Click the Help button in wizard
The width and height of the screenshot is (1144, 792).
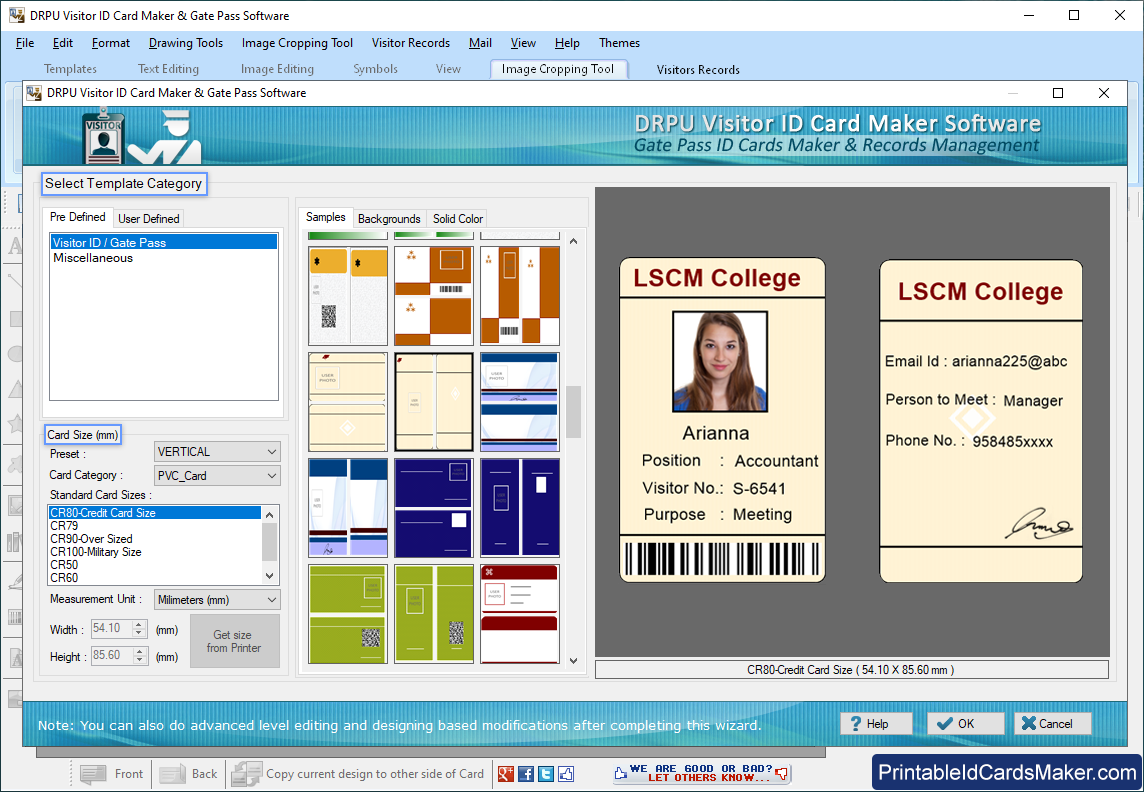876,723
